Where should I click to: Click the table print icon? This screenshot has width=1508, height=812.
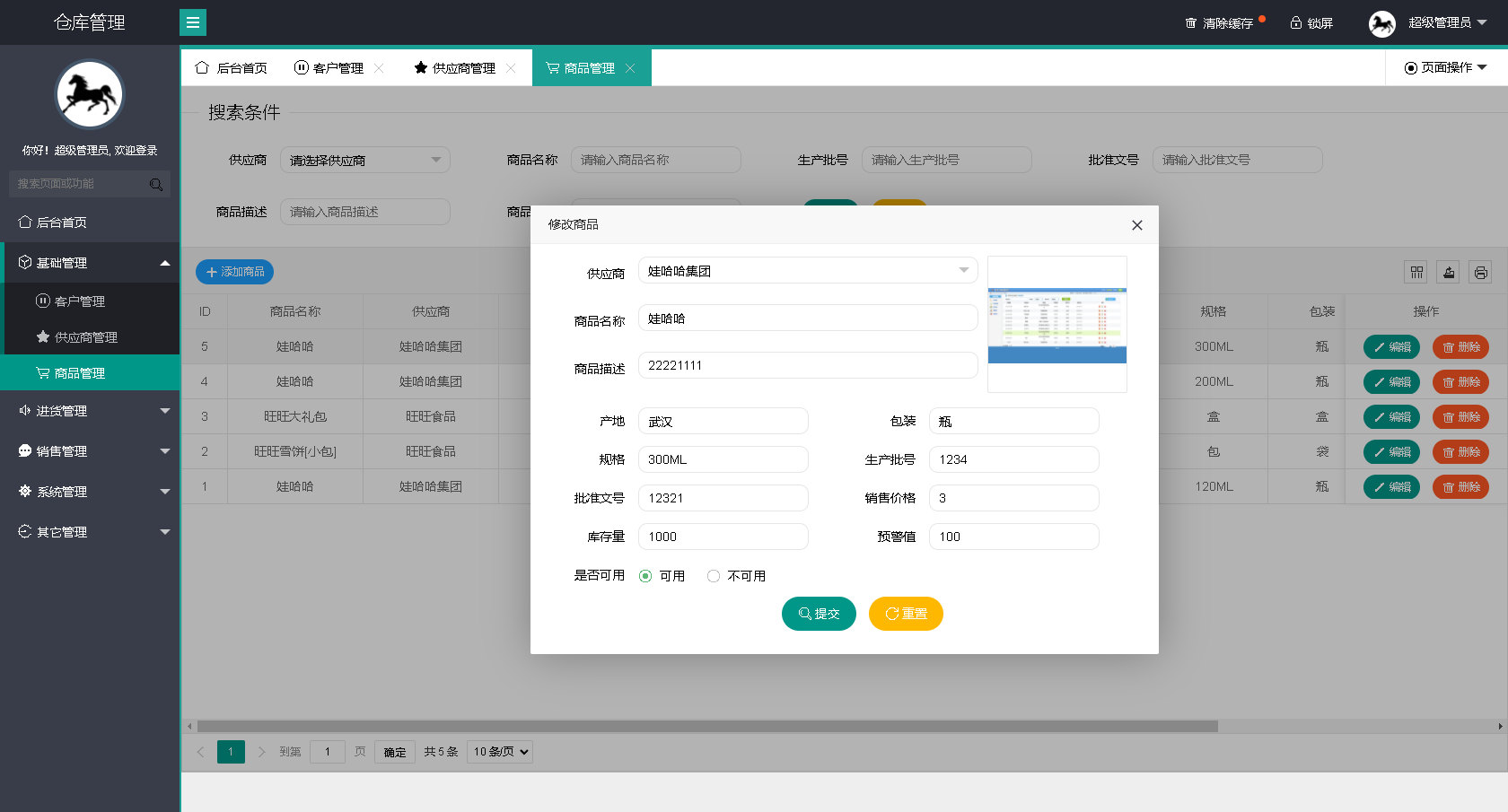[1481, 272]
